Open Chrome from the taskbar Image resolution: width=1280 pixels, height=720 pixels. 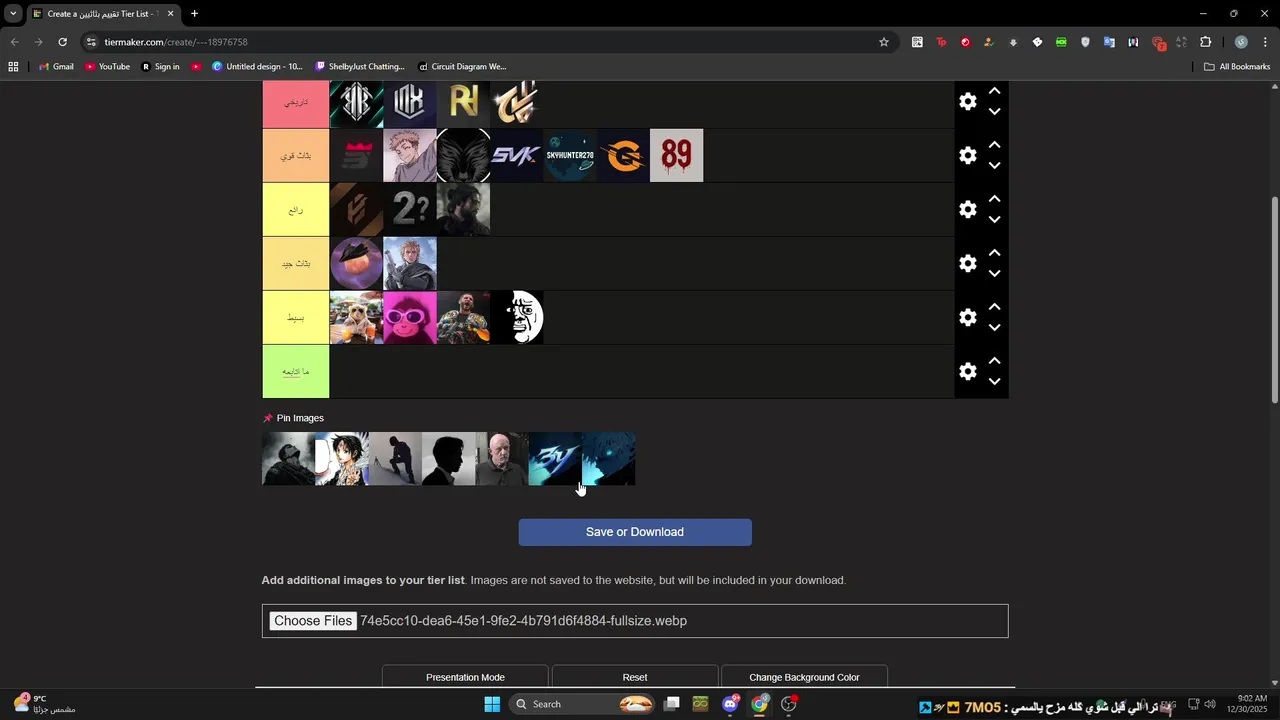(760, 704)
